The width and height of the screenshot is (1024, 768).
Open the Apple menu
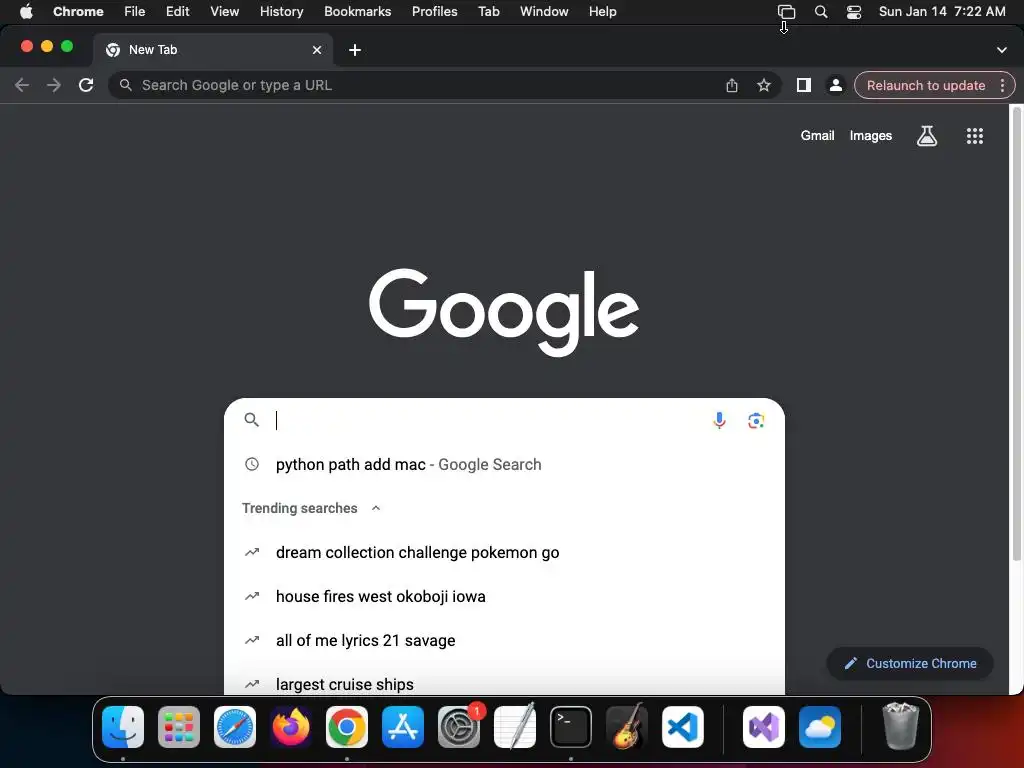(x=26, y=12)
